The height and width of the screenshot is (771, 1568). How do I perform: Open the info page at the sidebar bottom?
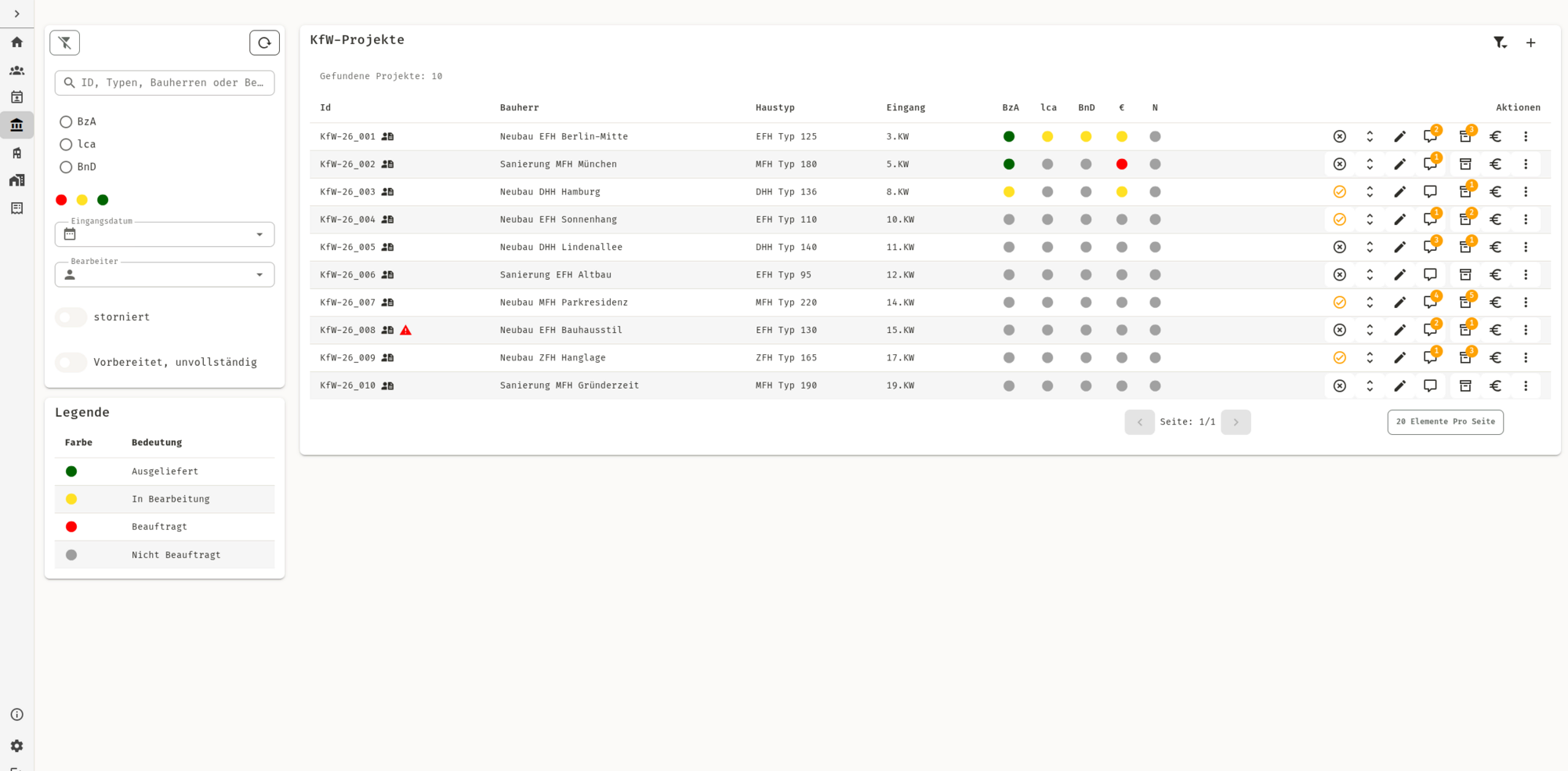coord(16,715)
